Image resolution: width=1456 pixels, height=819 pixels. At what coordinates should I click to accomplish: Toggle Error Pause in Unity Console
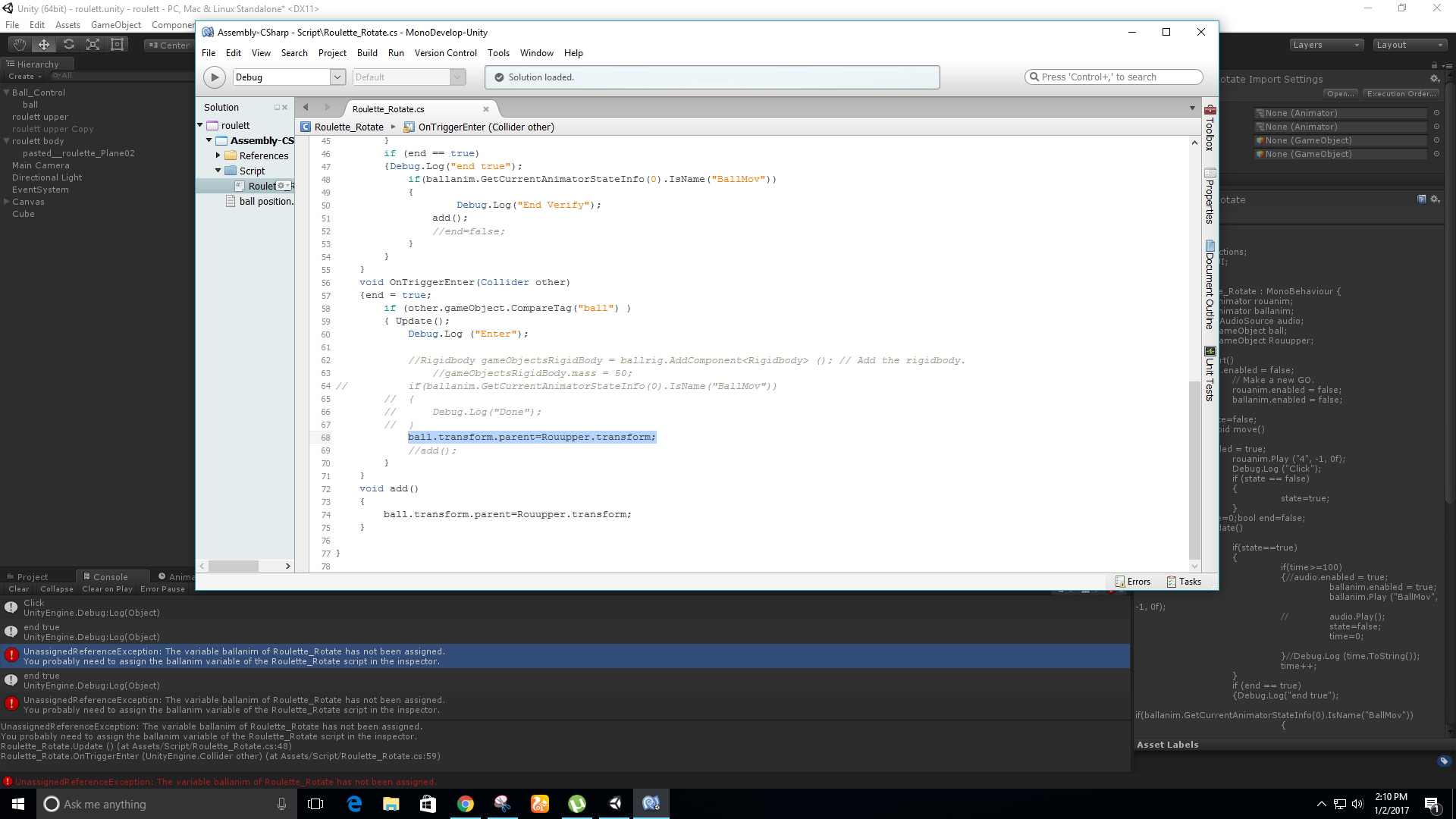[162, 589]
